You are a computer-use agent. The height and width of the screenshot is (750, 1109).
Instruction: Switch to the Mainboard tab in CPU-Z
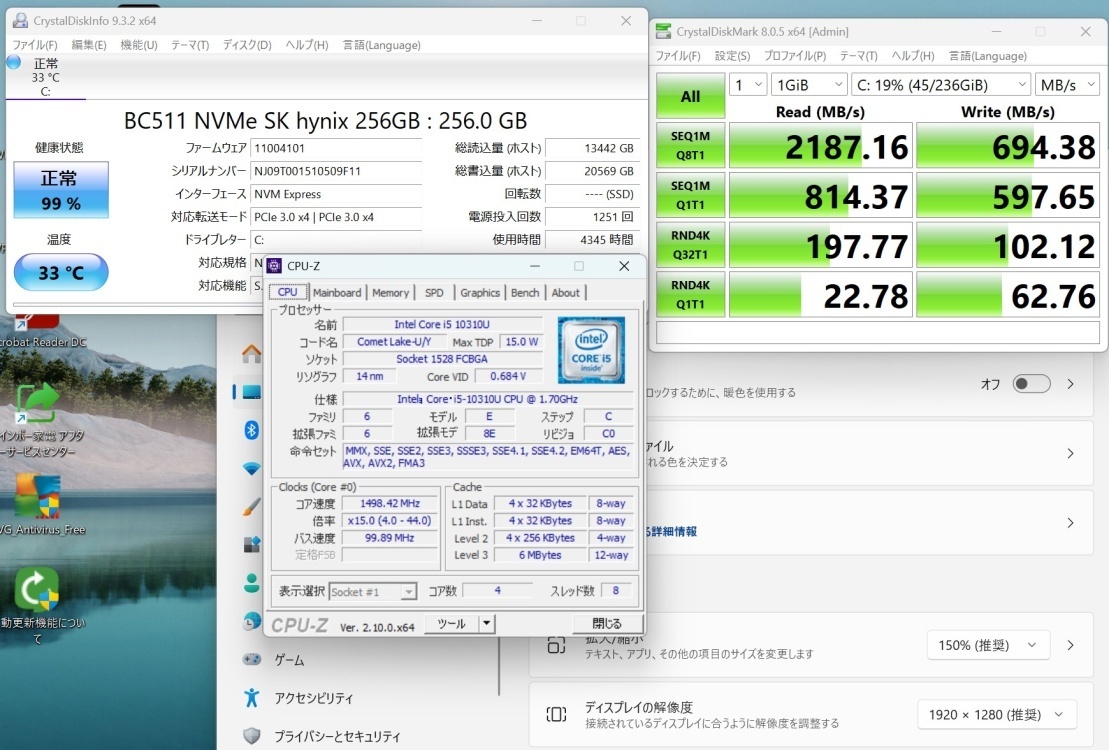pyautogui.click(x=337, y=292)
